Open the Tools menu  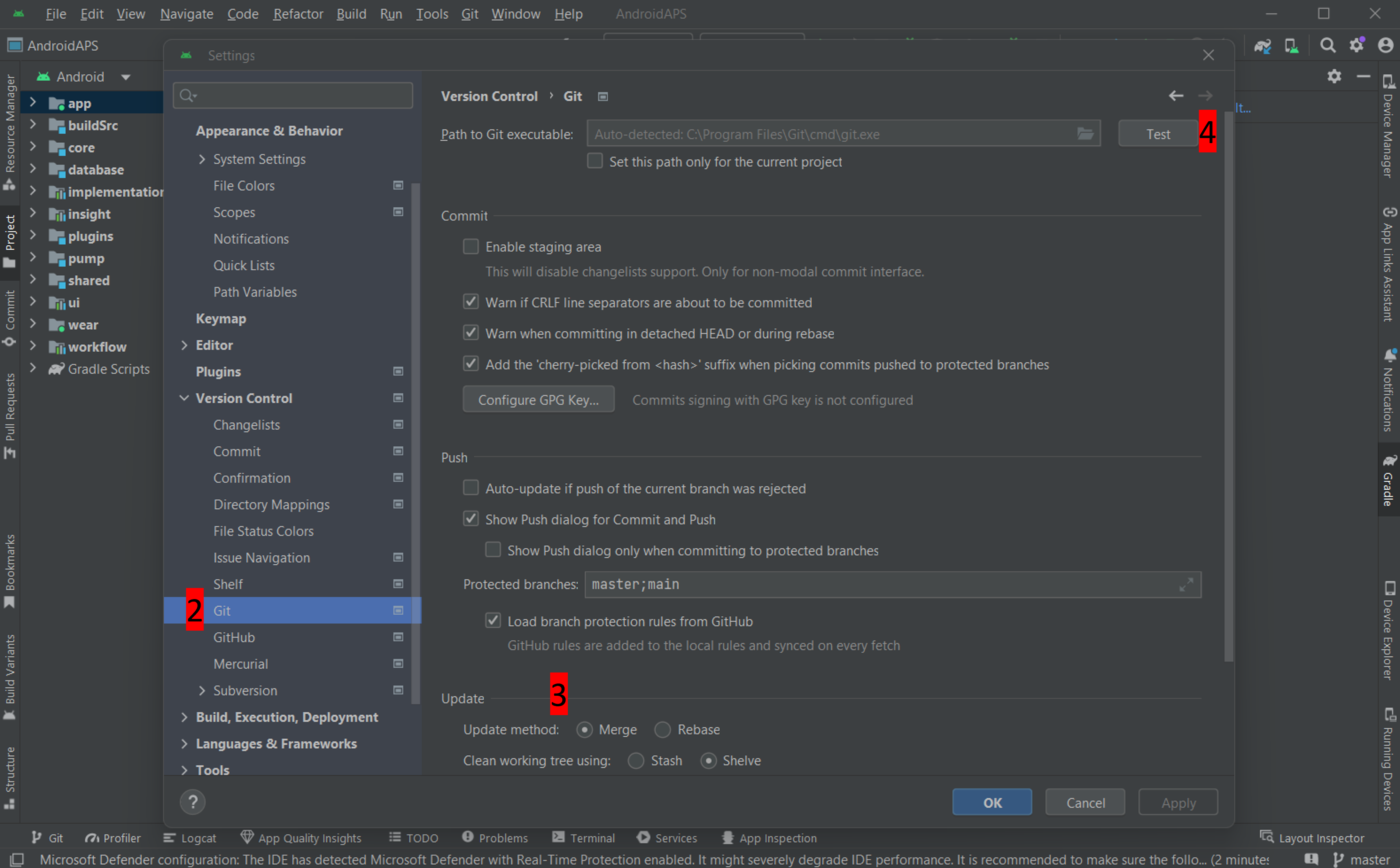(431, 14)
